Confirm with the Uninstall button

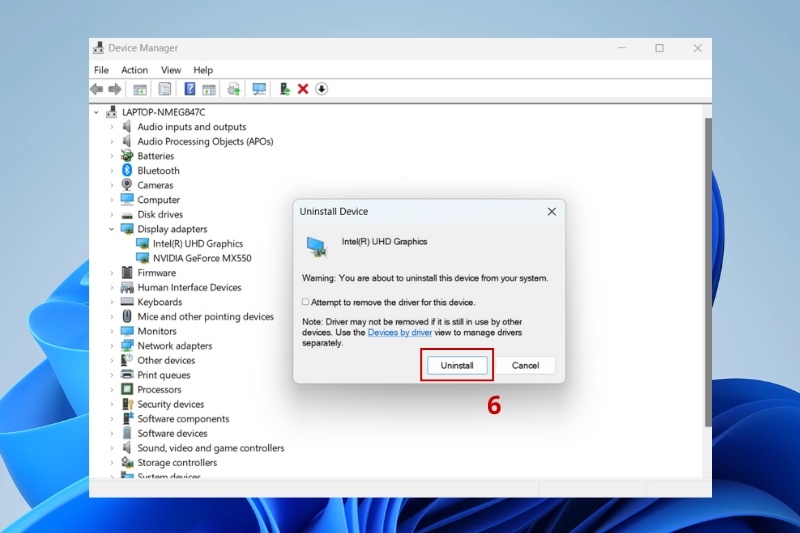click(457, 365)
